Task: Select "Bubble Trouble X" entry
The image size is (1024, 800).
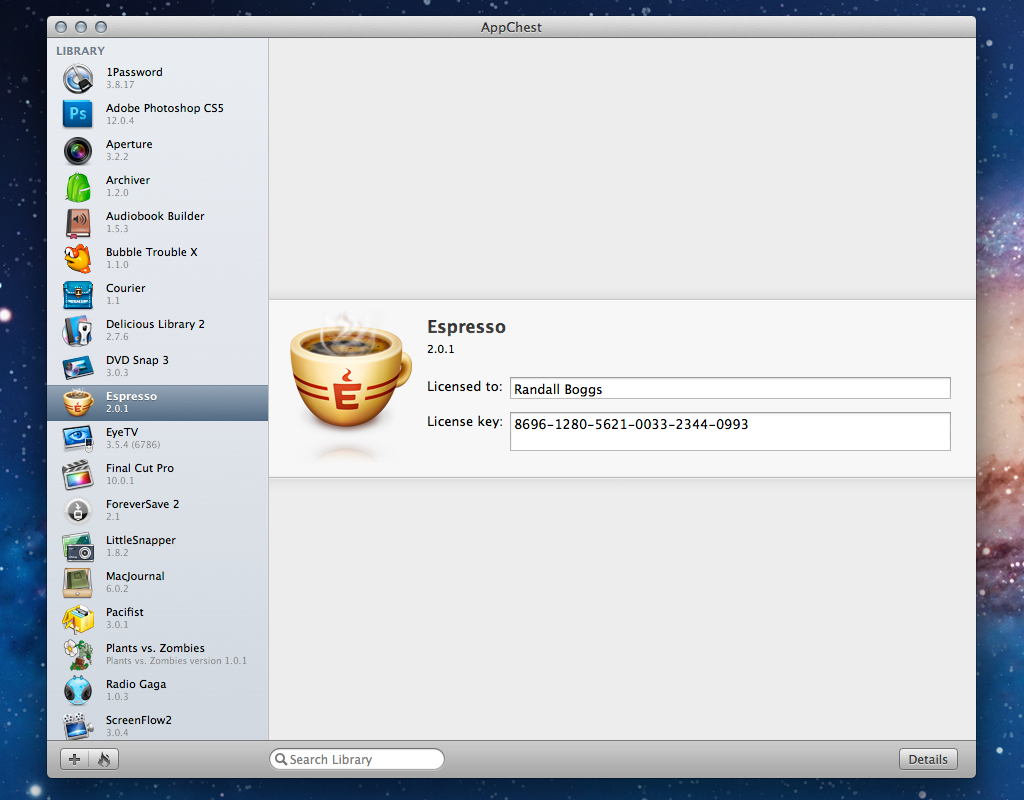Action: coord(152,251)
